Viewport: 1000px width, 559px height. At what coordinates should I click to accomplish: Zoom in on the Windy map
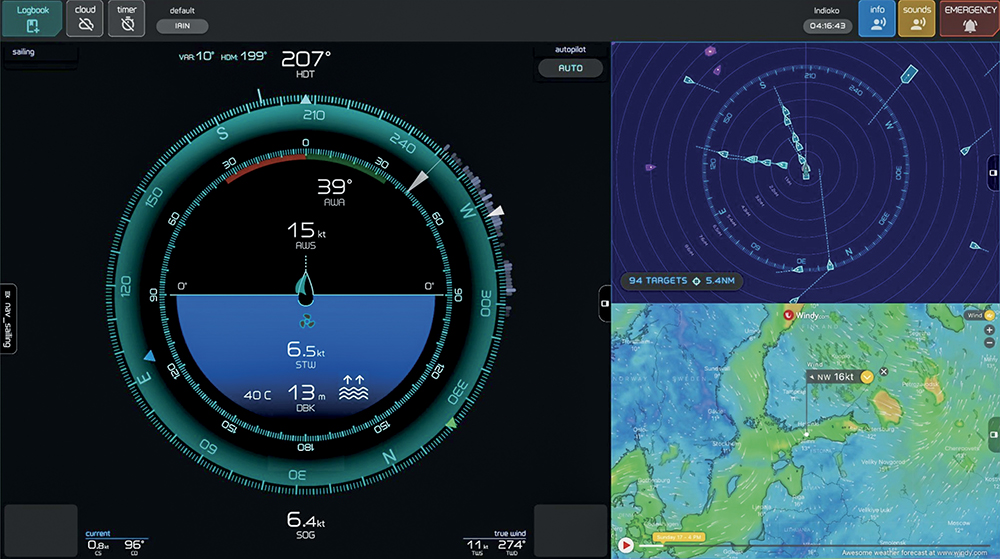989,329
